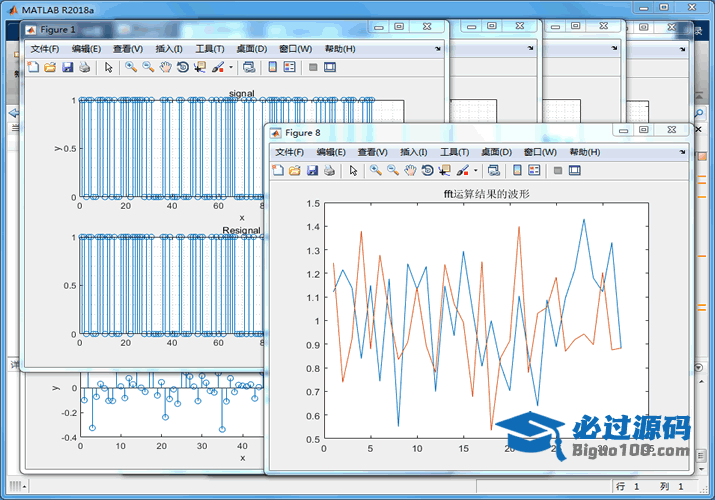Viewport: 715px width, 500px height.
Task: Open 桌面(D) menu in Figure 1
Action: [x=252, y=49]
